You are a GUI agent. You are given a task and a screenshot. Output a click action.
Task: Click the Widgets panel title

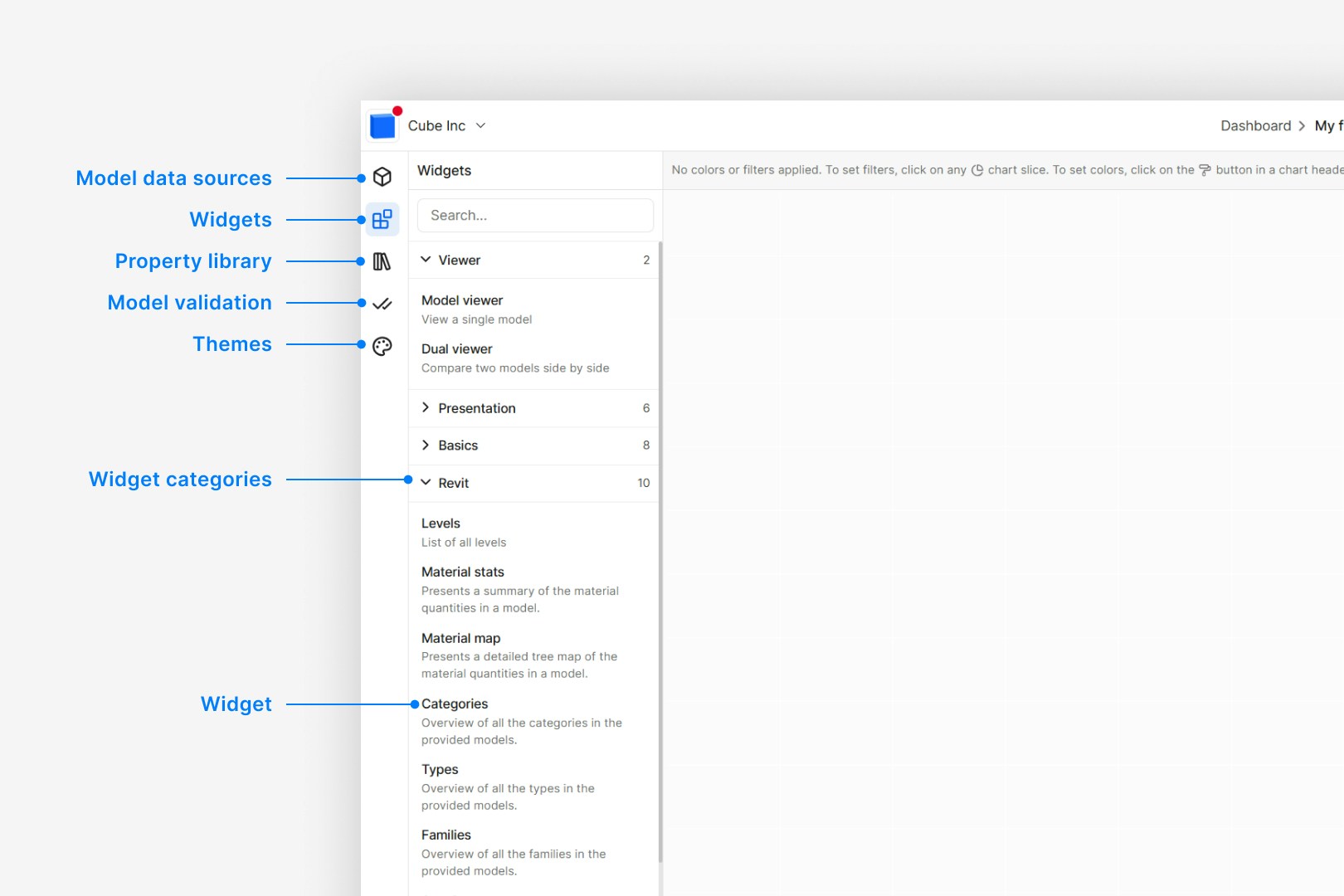pyautogui.click(x=444, y=170)
